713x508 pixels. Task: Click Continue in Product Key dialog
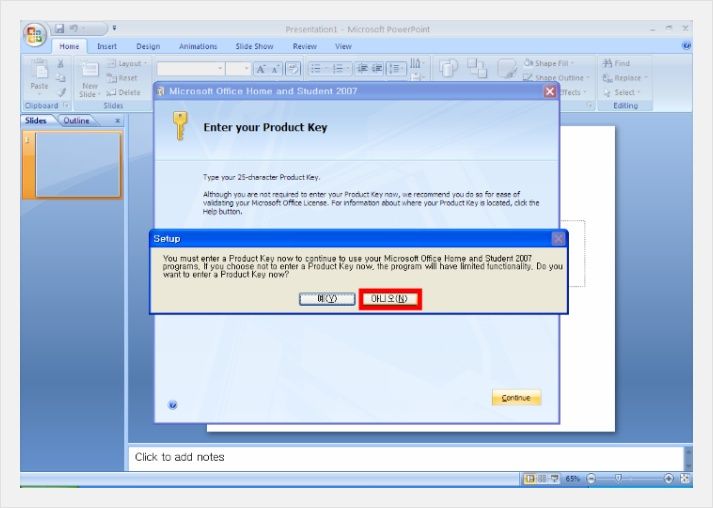coord(516,397)
